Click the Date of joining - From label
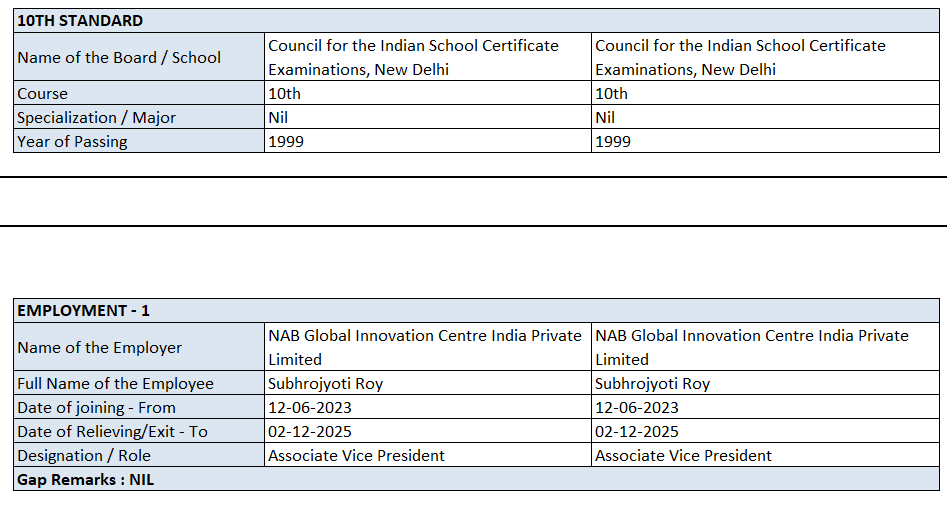 [x=96, y=408]
